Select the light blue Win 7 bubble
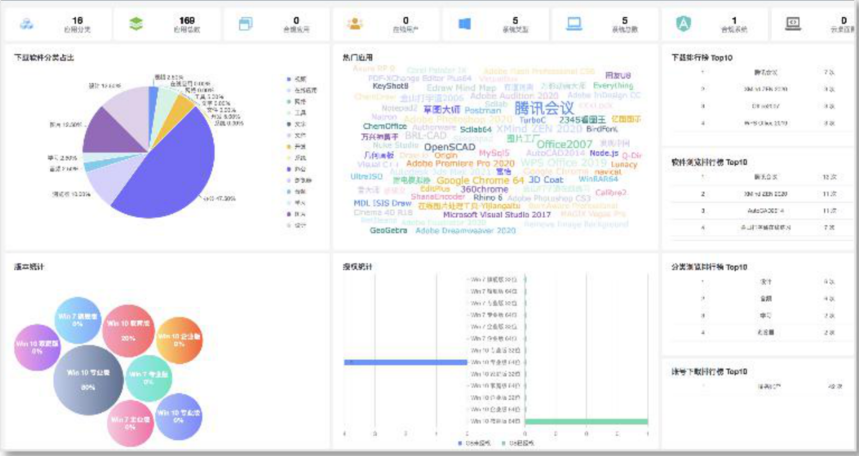The height and width of the screenshot is (456, 859). point(78,320)
